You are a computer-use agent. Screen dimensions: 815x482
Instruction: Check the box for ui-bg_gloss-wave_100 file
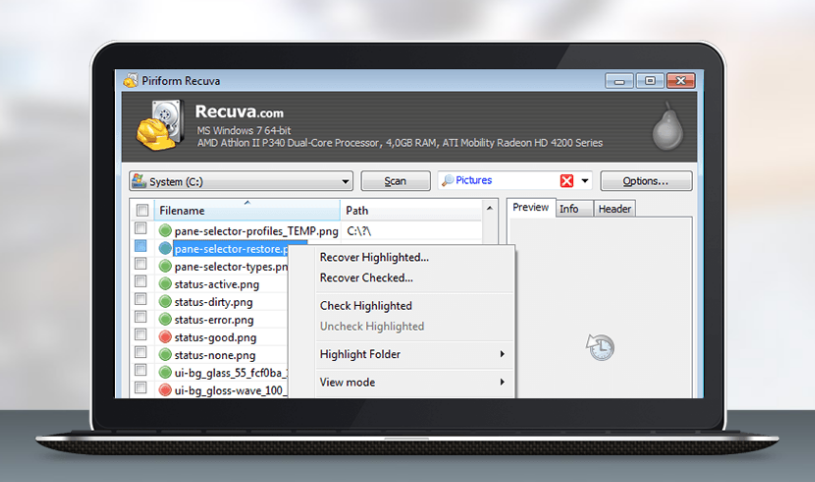[140, 387]
